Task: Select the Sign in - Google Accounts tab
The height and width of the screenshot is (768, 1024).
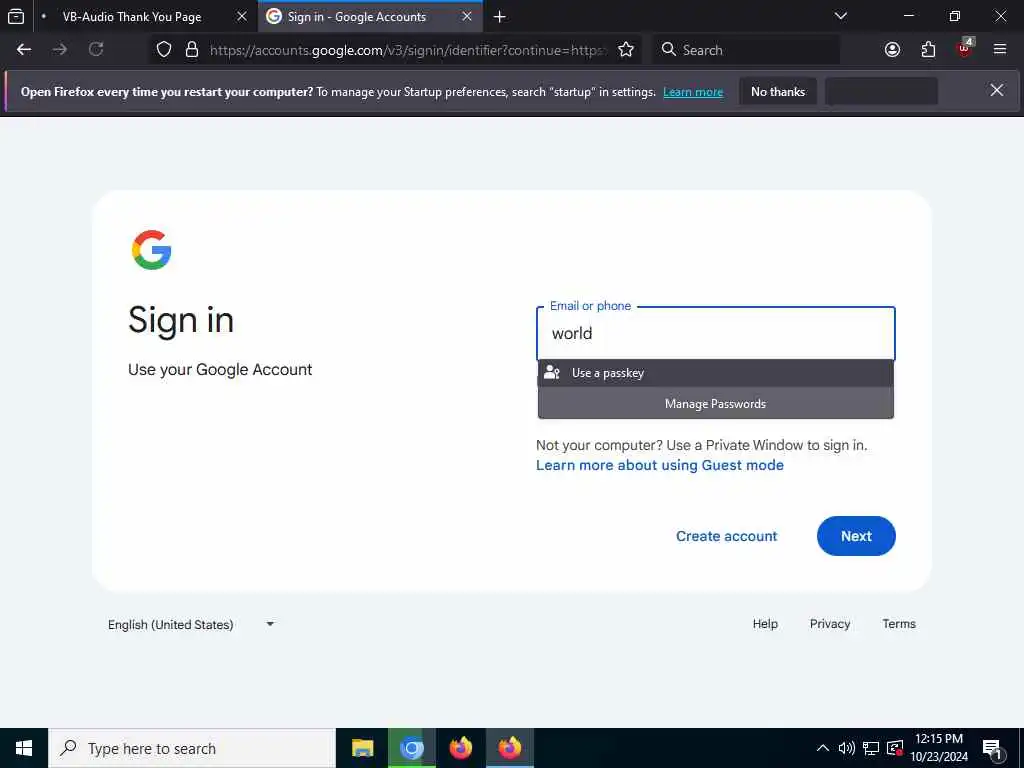Action: click(356, 16)
